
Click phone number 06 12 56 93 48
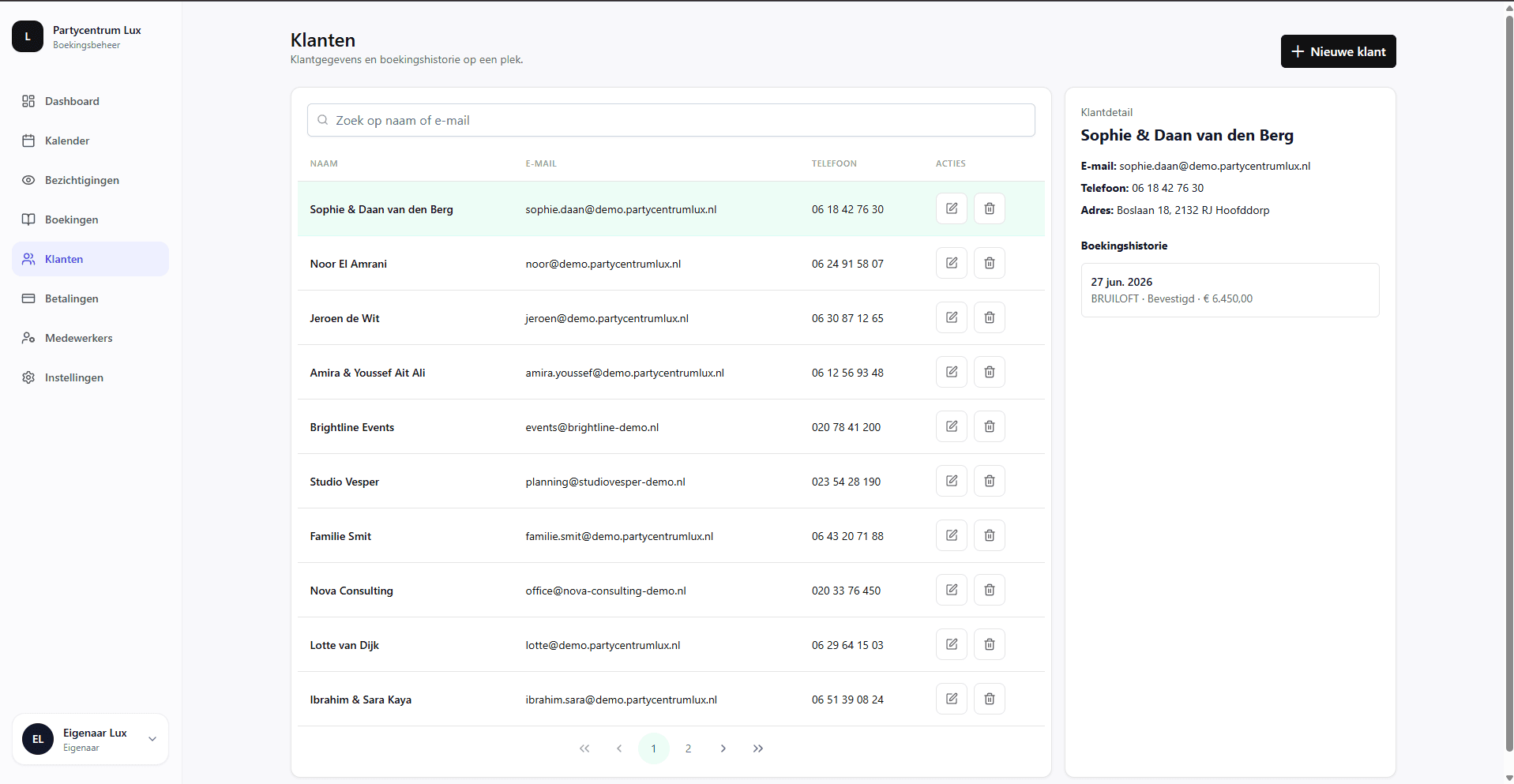pos(847,373)
